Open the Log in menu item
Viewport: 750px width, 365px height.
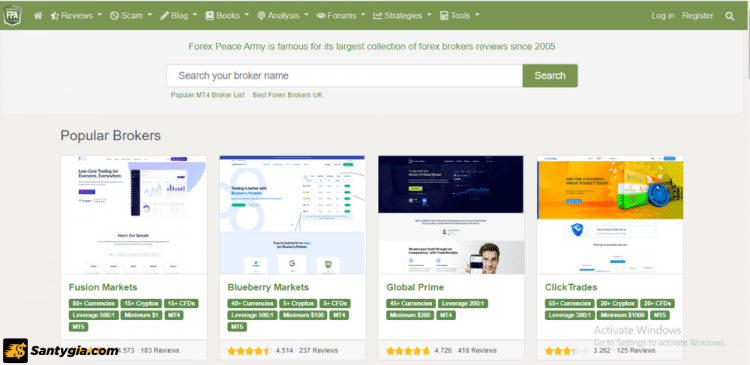pos(662,16)
